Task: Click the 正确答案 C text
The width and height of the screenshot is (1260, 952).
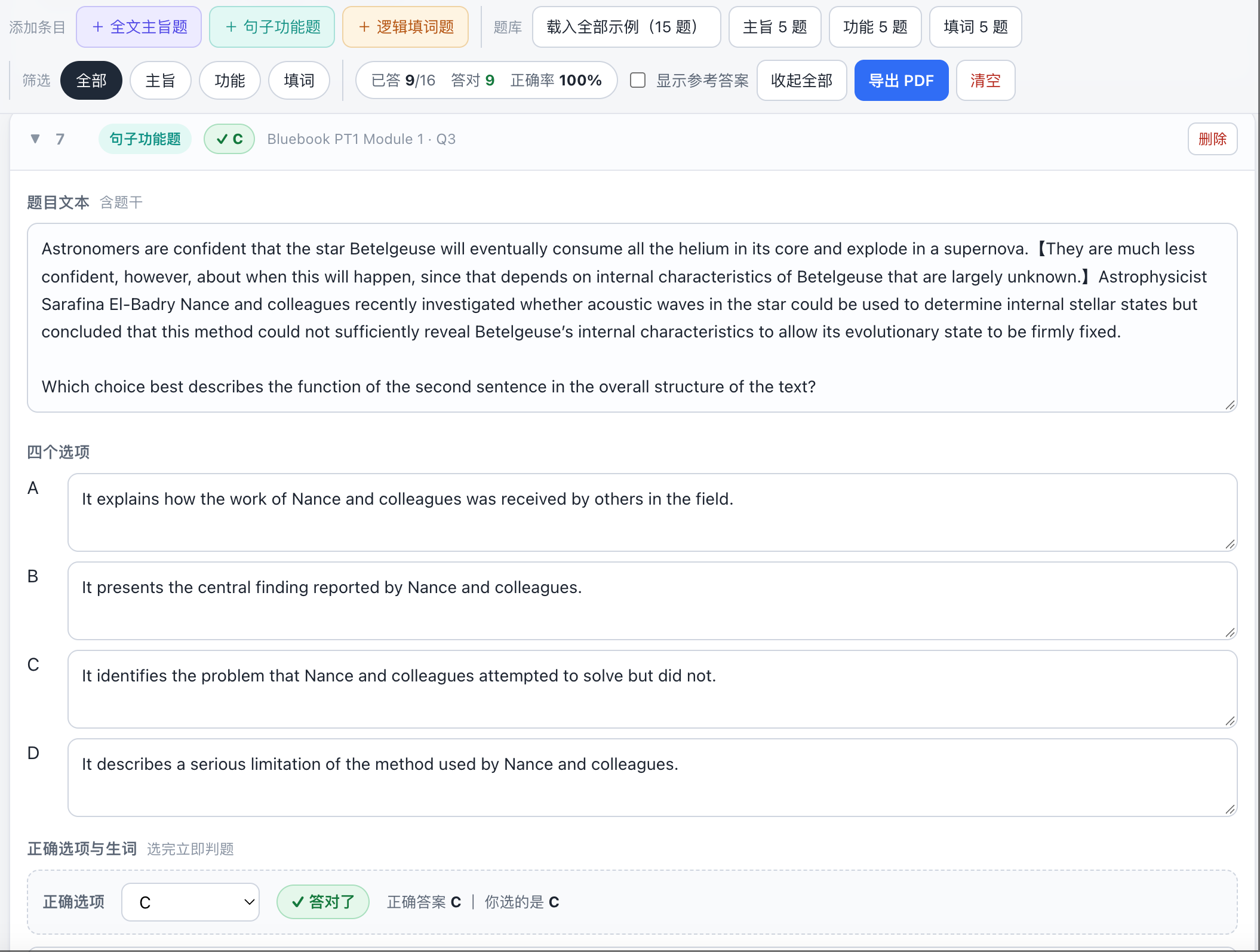Action: (x=424, y=902)
